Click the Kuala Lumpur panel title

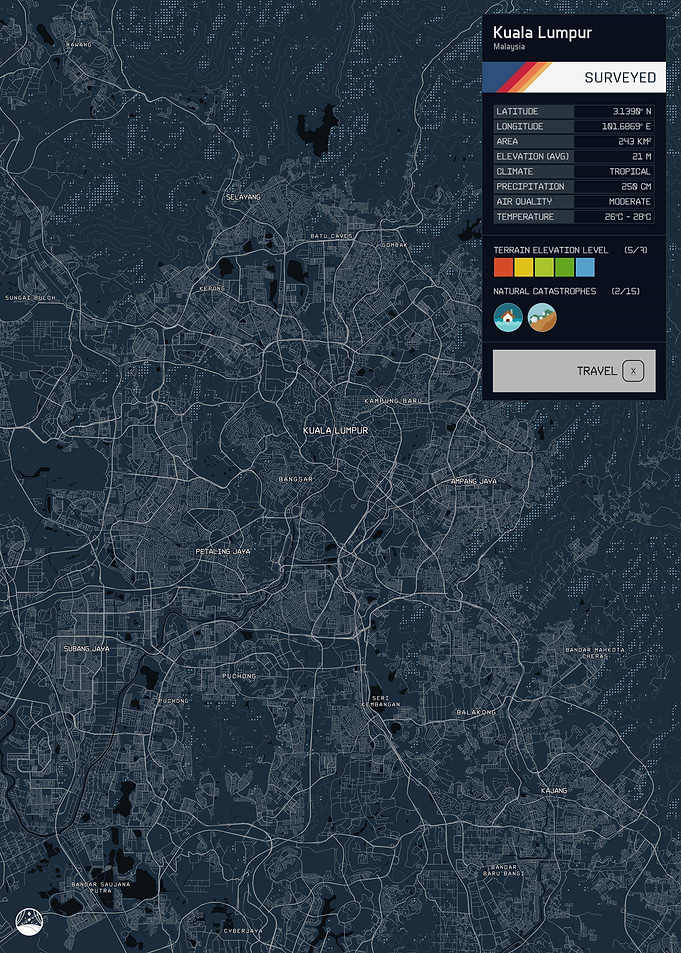coord(542,32)
